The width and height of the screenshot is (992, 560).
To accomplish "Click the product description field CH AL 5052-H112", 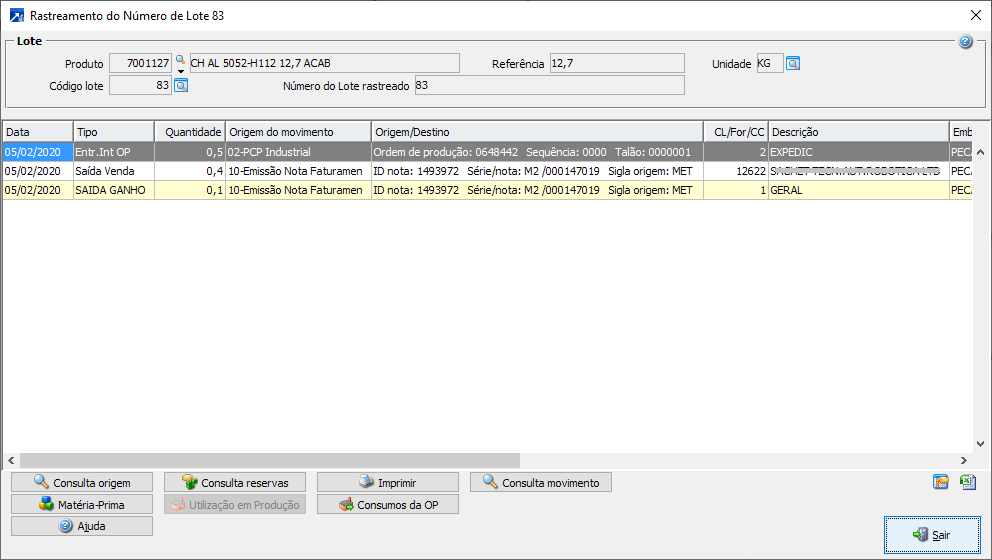I will 325,63.
